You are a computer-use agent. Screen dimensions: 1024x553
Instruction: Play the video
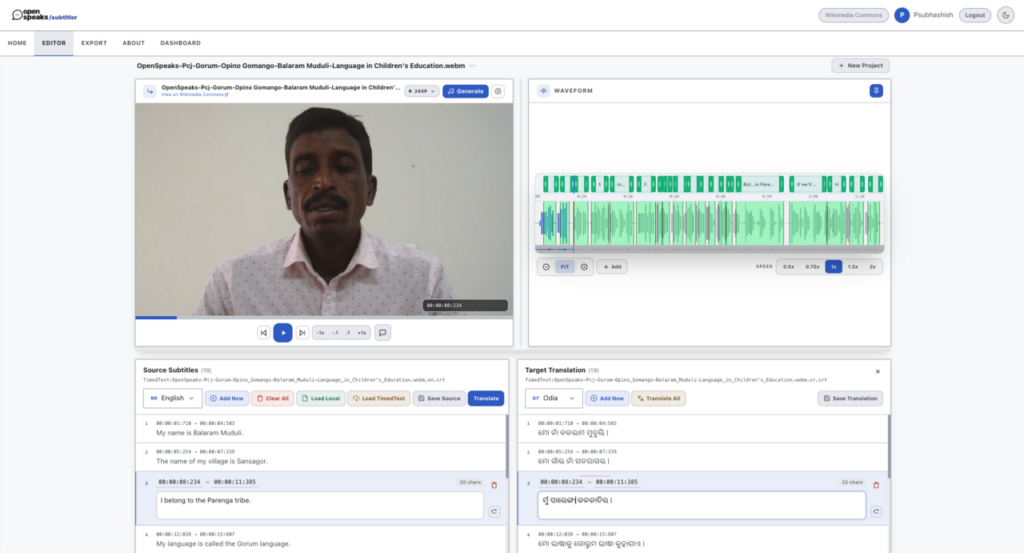click(283, 332)
